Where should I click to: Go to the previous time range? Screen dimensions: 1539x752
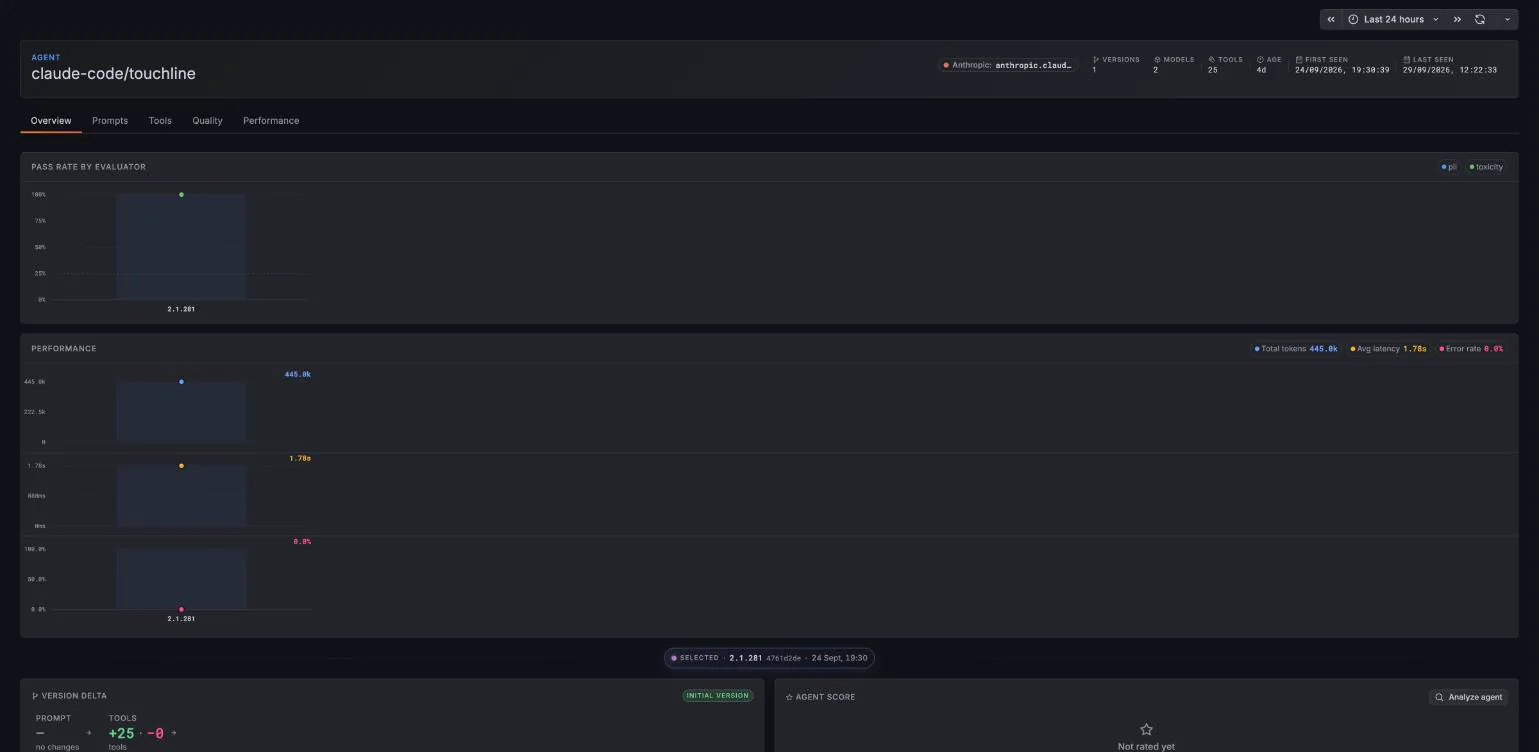1331,19
